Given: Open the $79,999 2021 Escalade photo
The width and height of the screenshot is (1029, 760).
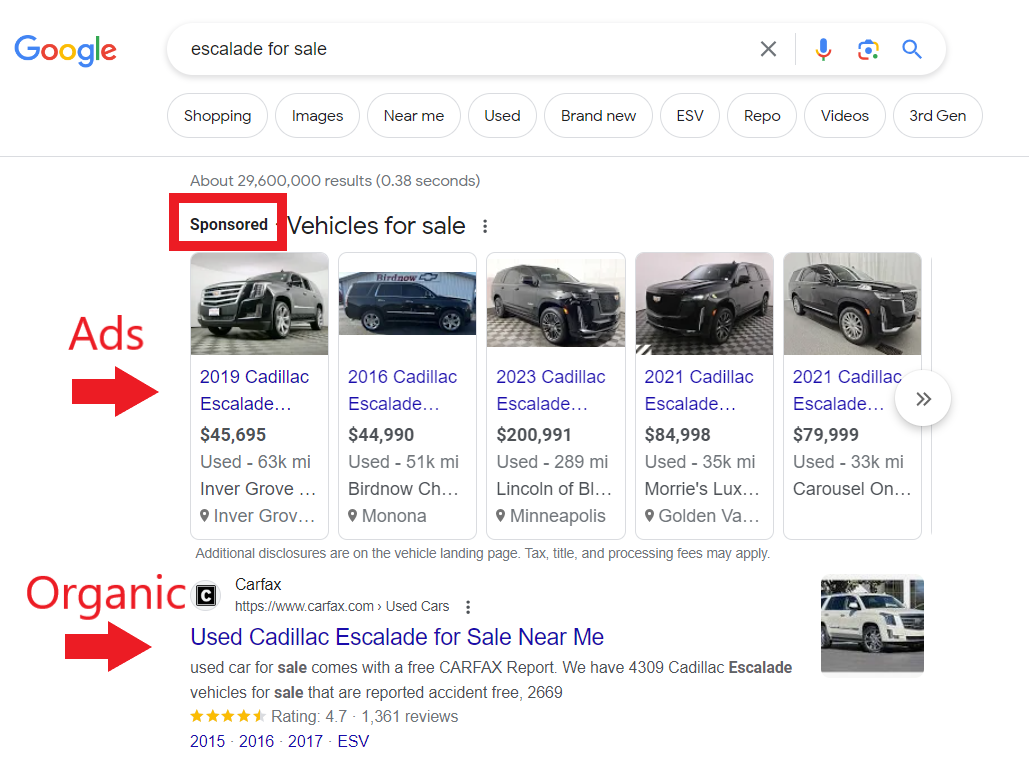Looking at the screenshot, I should (852, 304).
